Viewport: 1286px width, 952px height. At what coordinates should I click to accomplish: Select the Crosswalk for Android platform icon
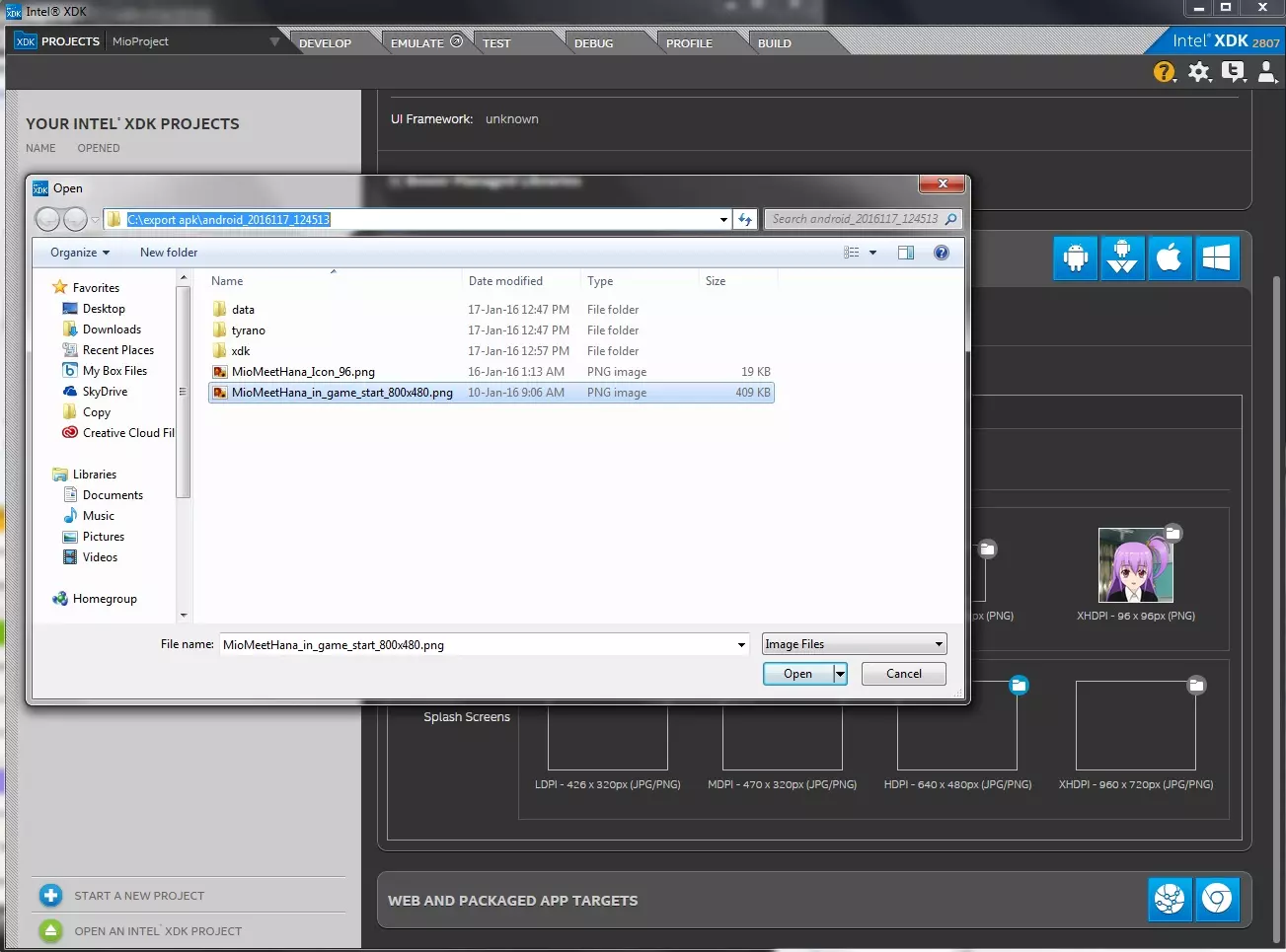pyautogui.click(x=1122, y=258)
